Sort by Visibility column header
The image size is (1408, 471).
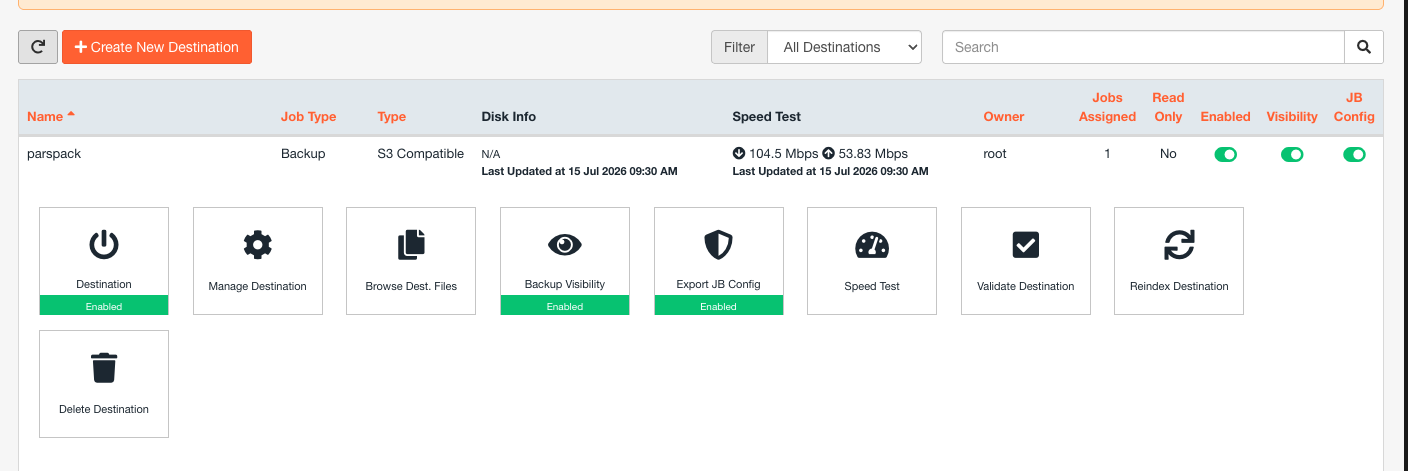pos(1292,116)
